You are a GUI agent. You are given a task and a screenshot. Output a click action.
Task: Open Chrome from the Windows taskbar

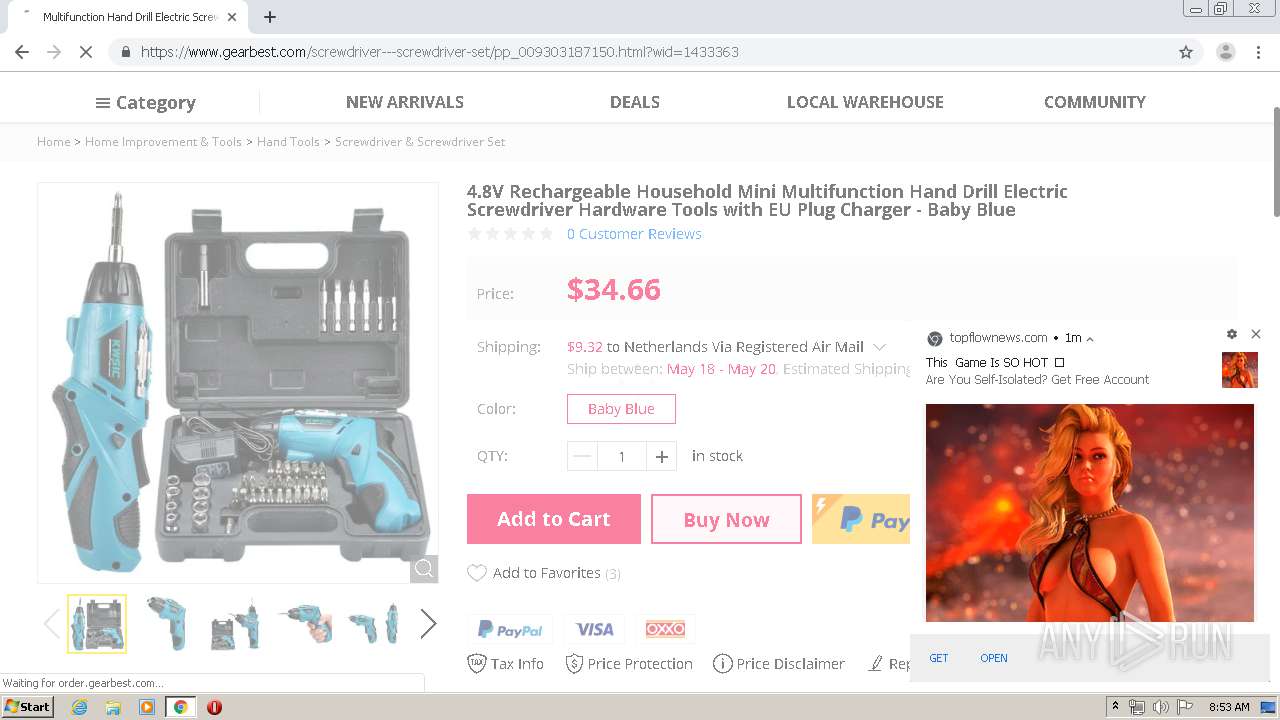pos(180,707)
